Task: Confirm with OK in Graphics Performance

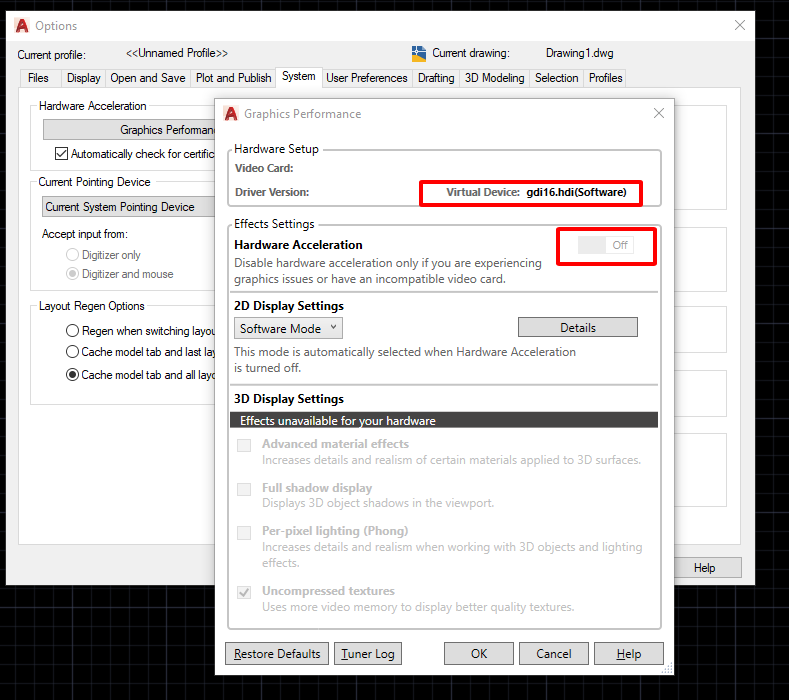Action: click(x=479, y=654)
